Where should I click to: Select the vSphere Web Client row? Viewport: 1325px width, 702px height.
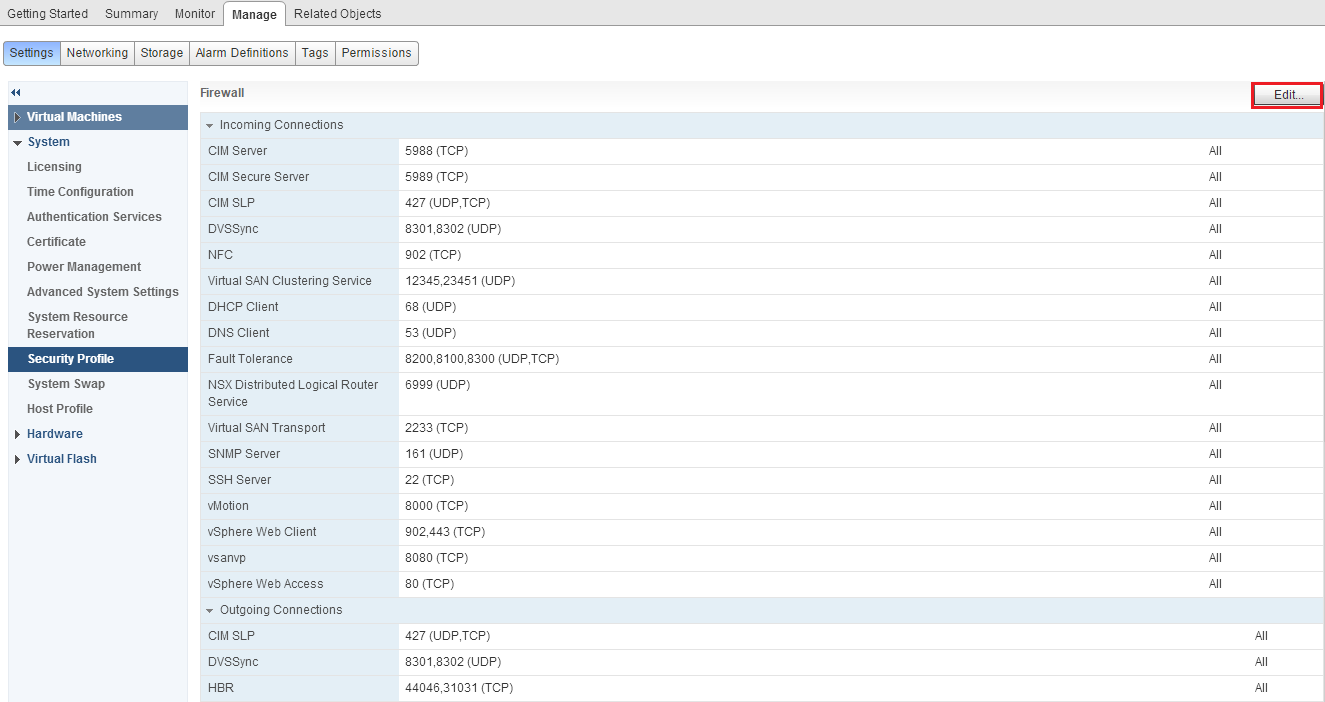click(761, 532)
